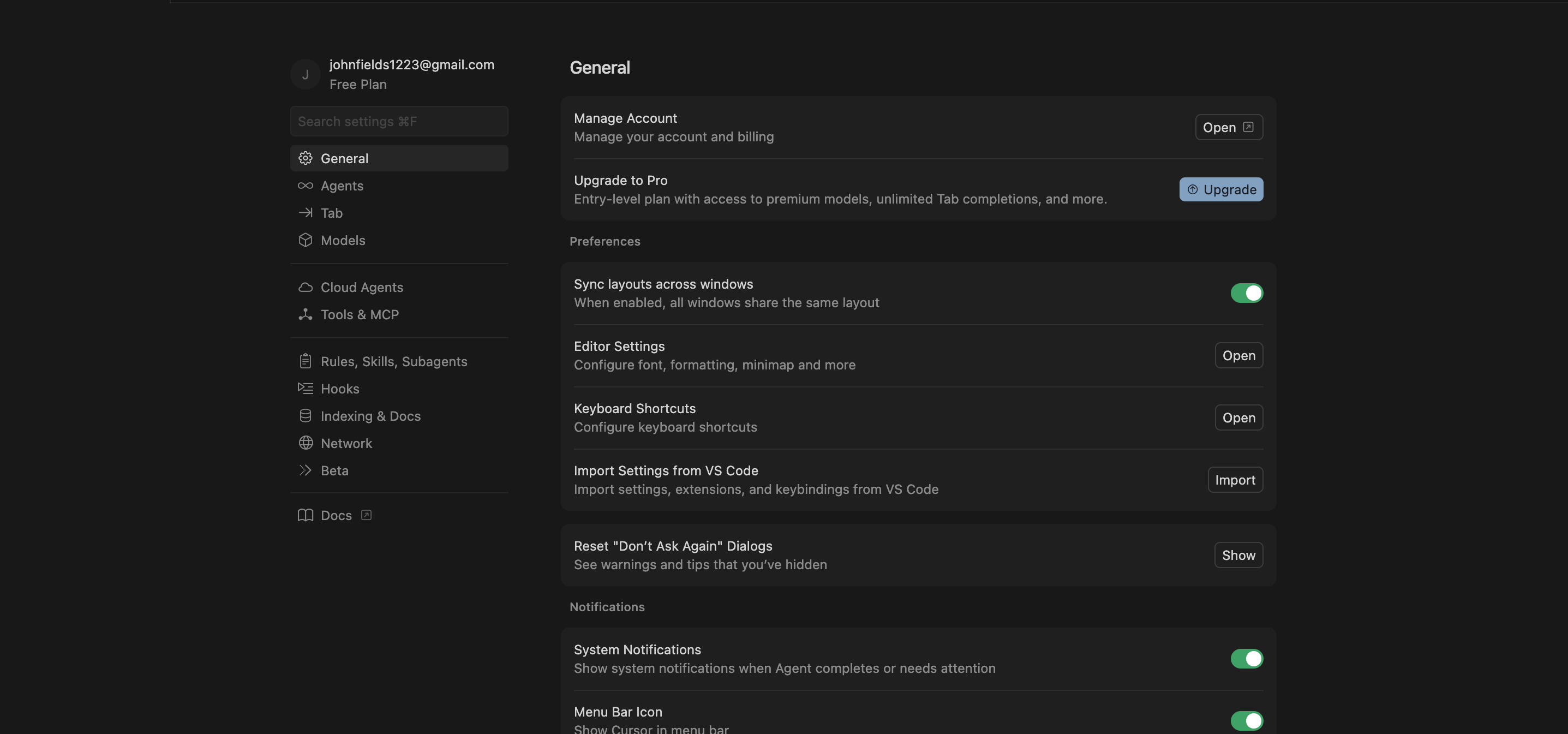Open Manage Account external page

1228,127
